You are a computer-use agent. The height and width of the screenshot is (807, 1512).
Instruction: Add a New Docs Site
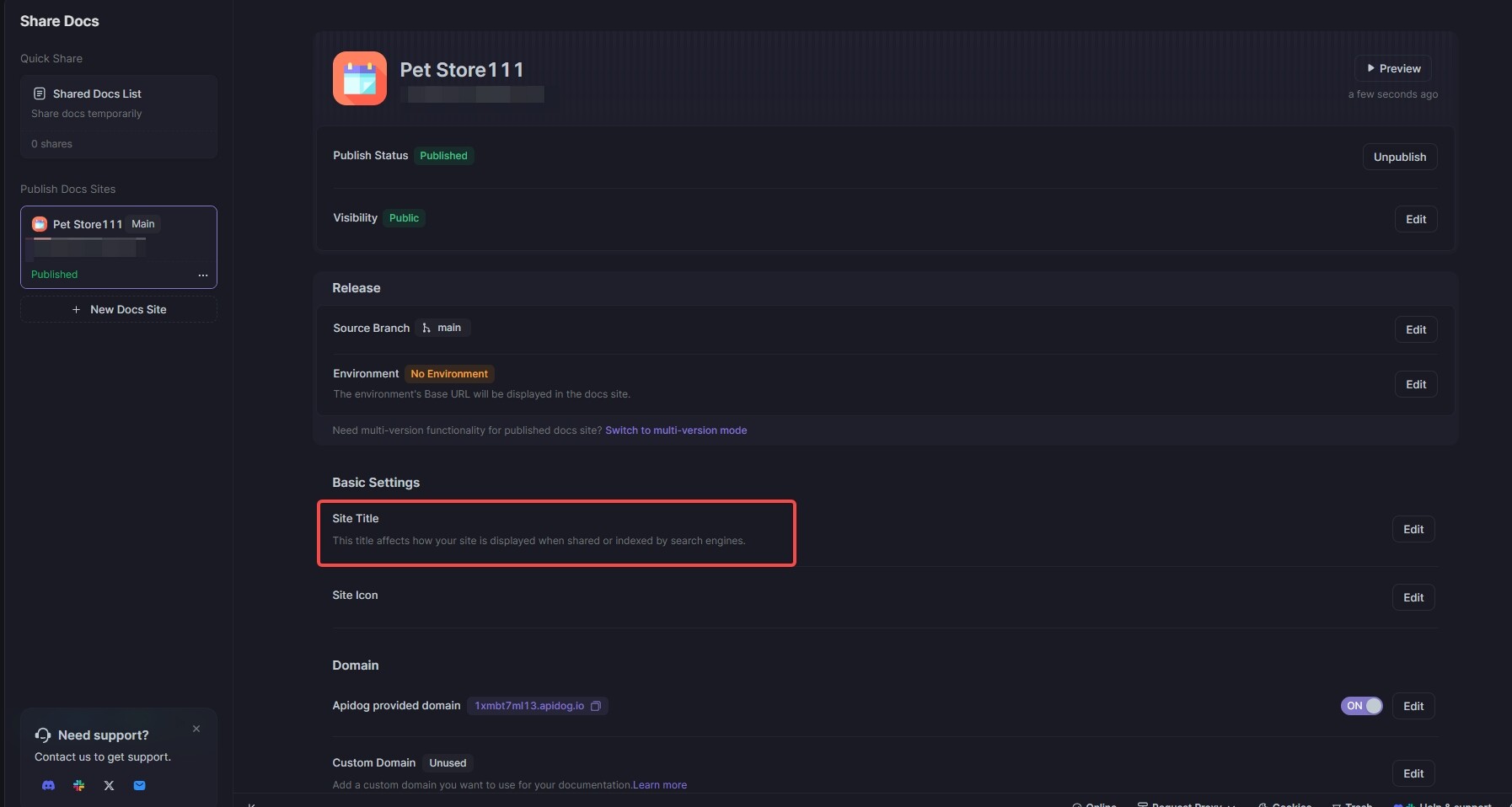[119, 309]
